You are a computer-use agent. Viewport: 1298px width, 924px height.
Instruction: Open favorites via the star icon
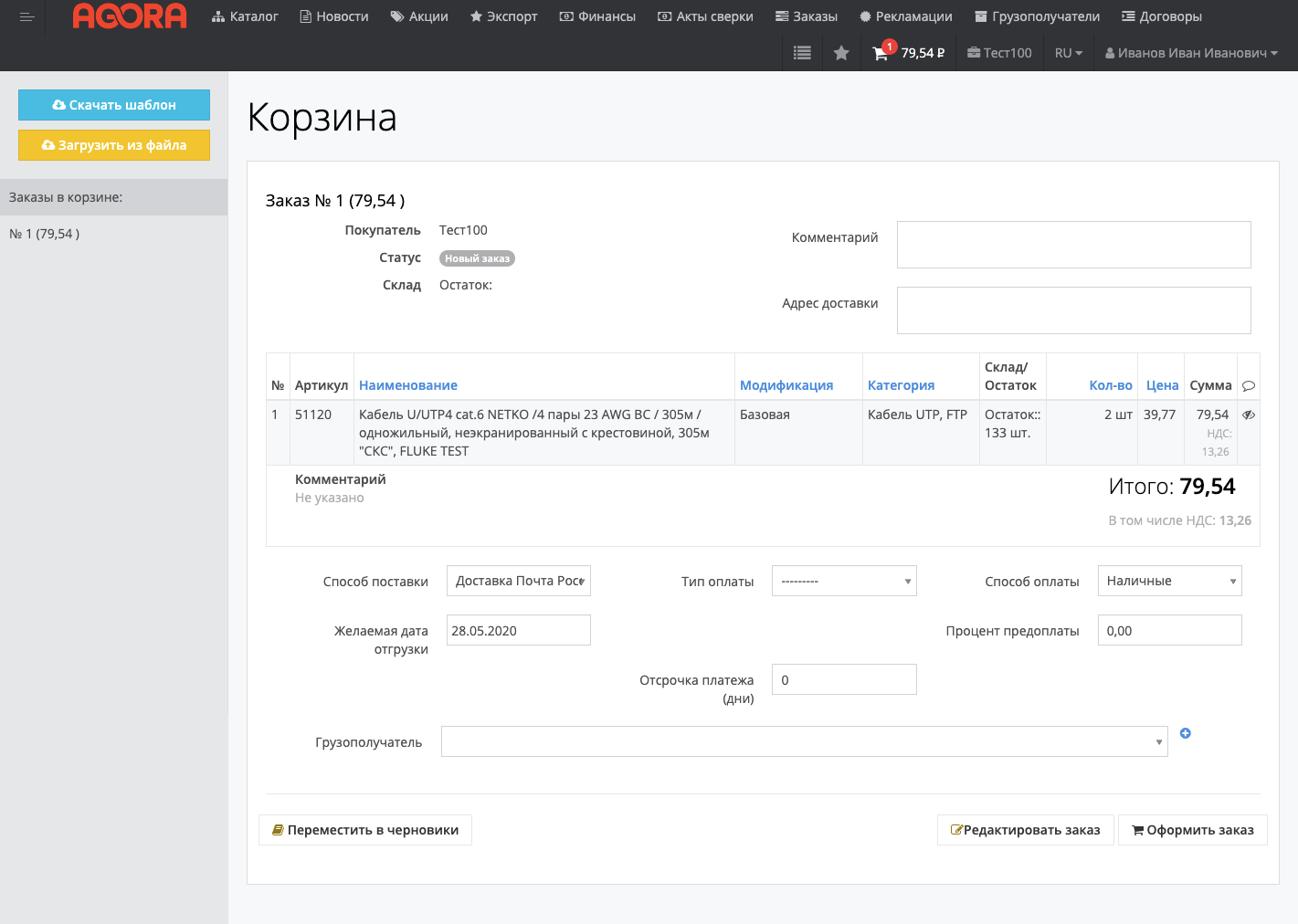coord(841,53)
